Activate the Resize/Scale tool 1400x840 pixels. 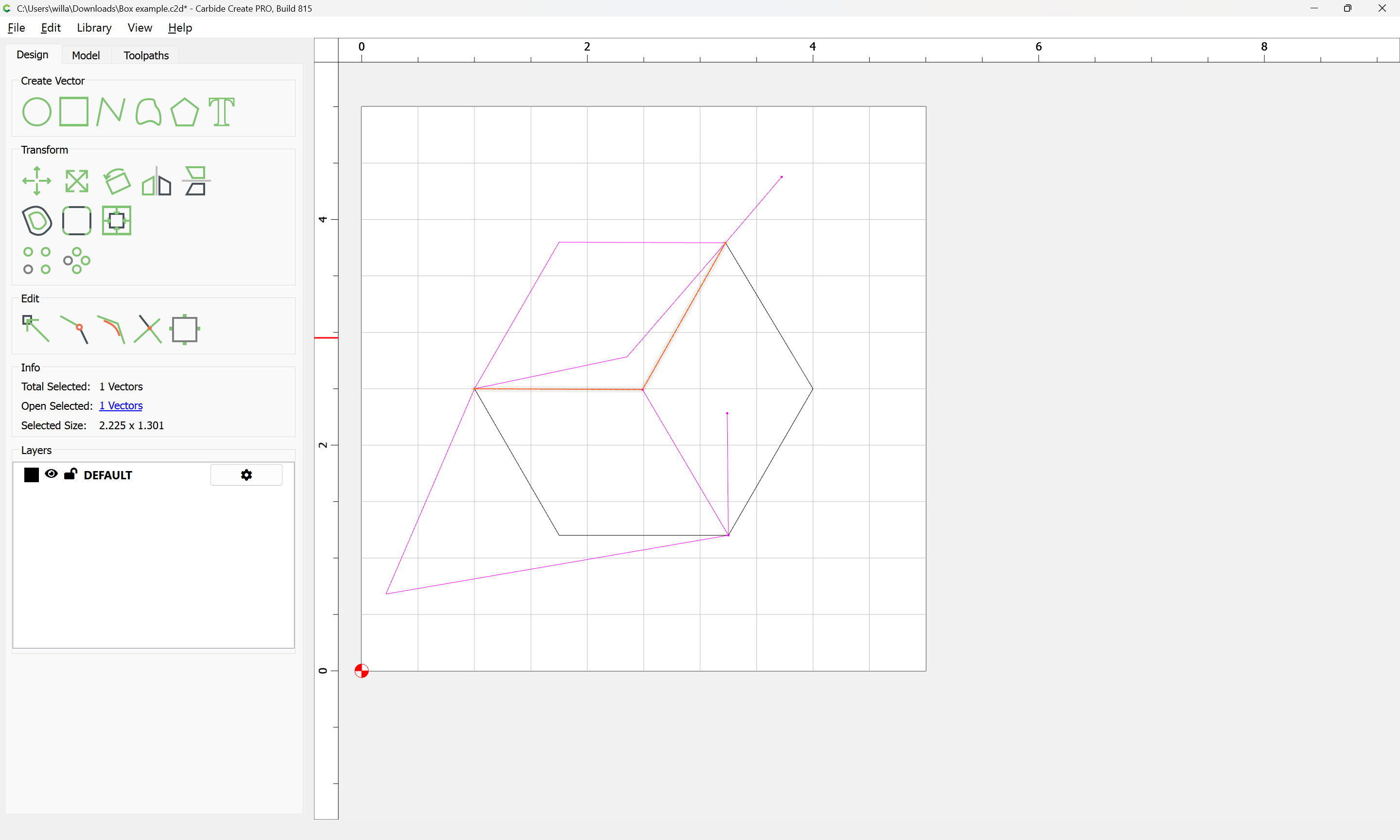pyautogui.click(x=76, y=181)
